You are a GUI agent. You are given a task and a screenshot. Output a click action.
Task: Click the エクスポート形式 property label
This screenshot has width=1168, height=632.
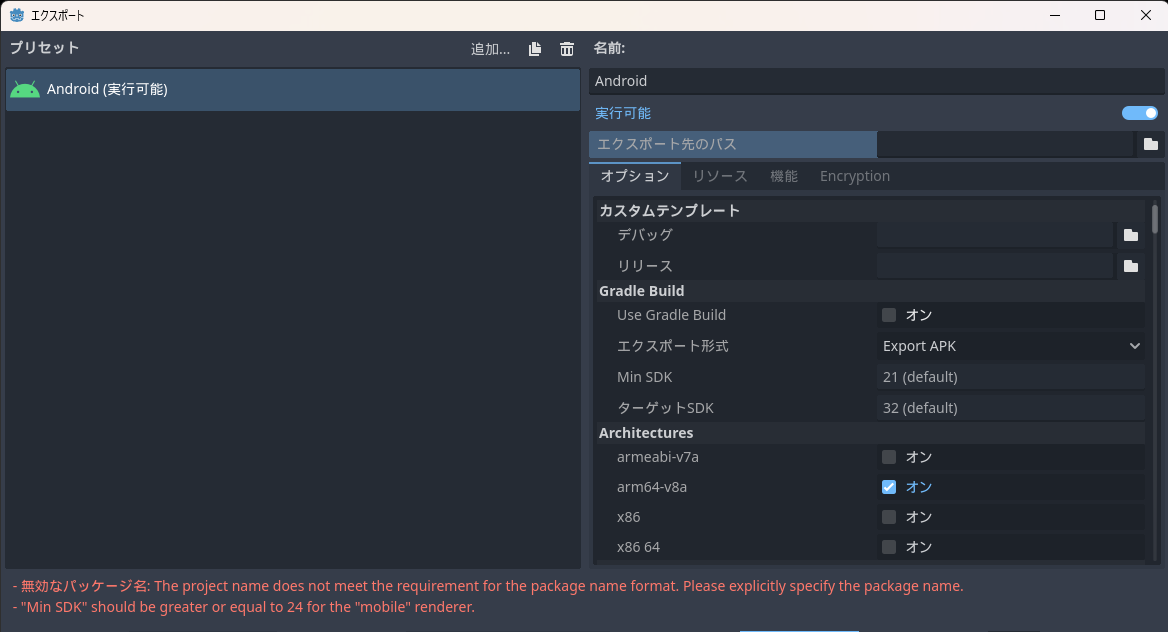(x=673, y=346)
